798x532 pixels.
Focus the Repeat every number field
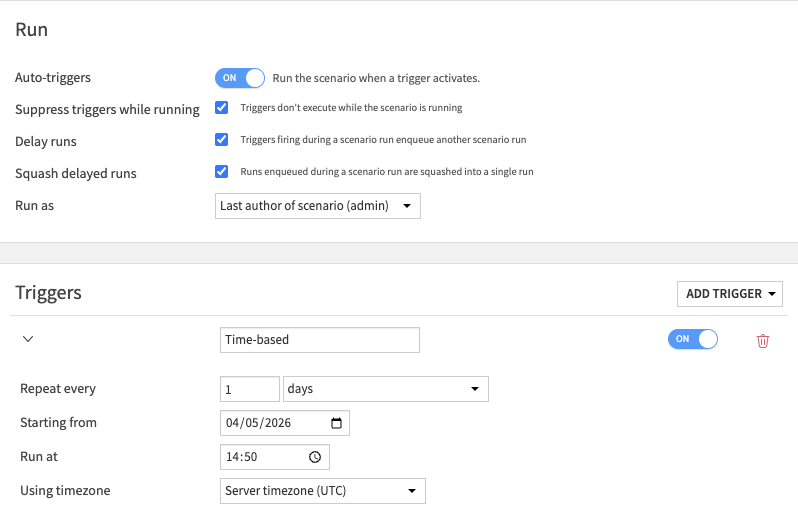pyautogui.click(x=250, y=389)
